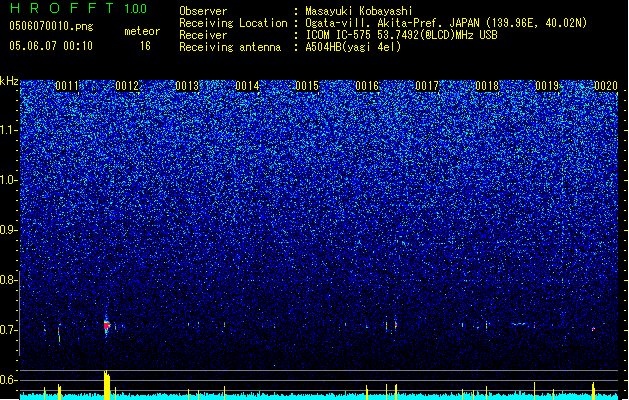The image size is (629, 400).
Task: Click the date 05.06.07 00:10
Action: tap(51, 46)
